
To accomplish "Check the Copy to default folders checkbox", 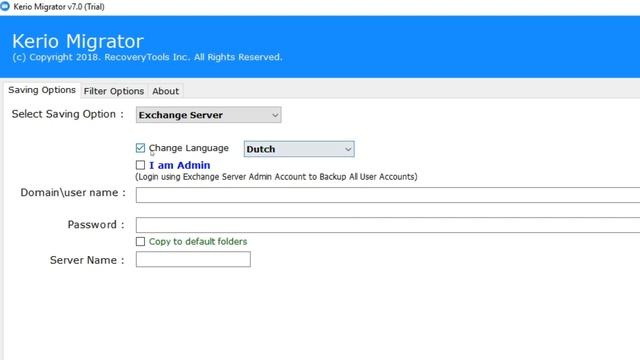I will 140,242.
